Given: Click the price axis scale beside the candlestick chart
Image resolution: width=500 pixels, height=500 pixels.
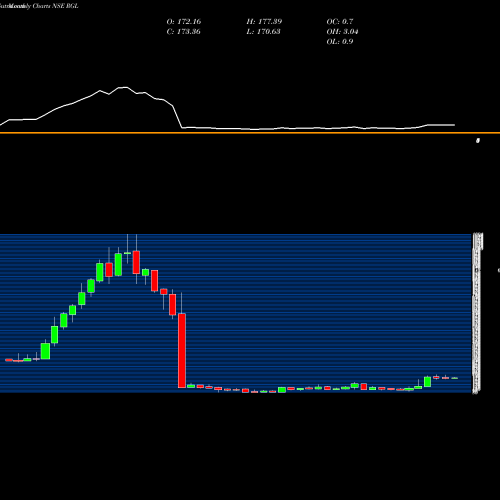Looking at the screenshot, I should click(477, 313).
